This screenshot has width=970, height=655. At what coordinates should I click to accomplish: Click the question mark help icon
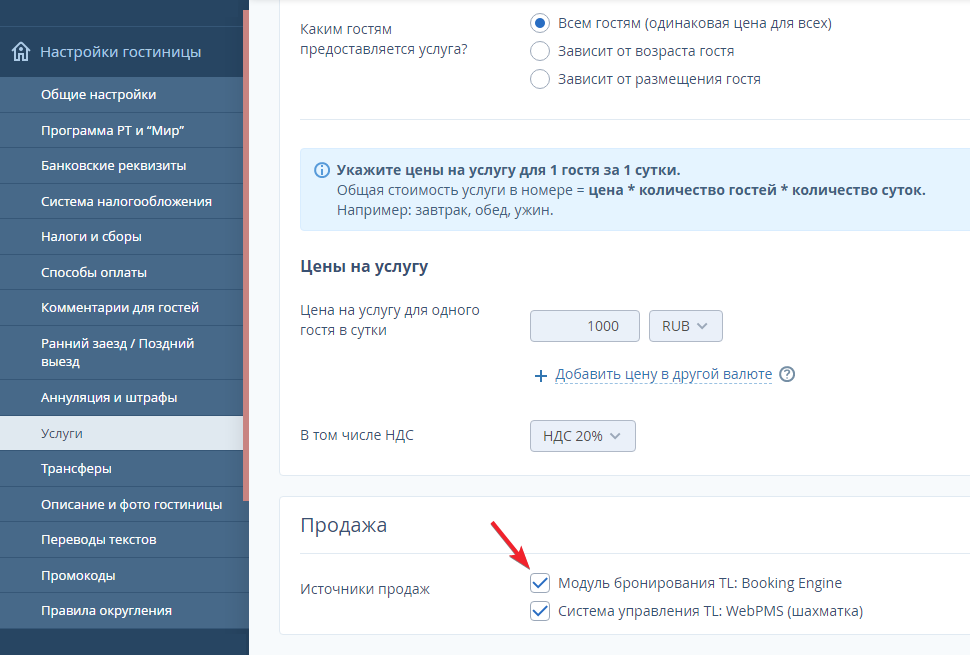click(x=787, y=374)
